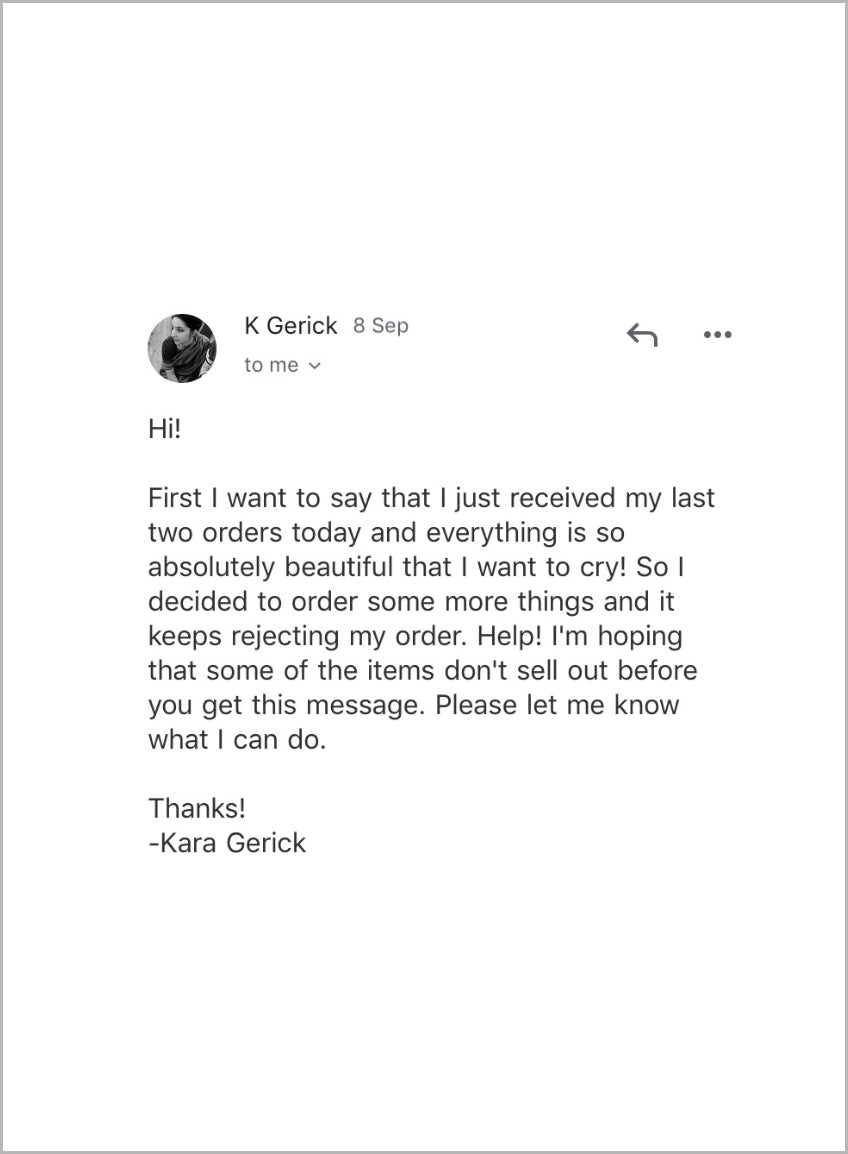The height and width of the screenshot is (1154, 848).
Task: Tap K Gerick's profile photo
Action: 182,347
